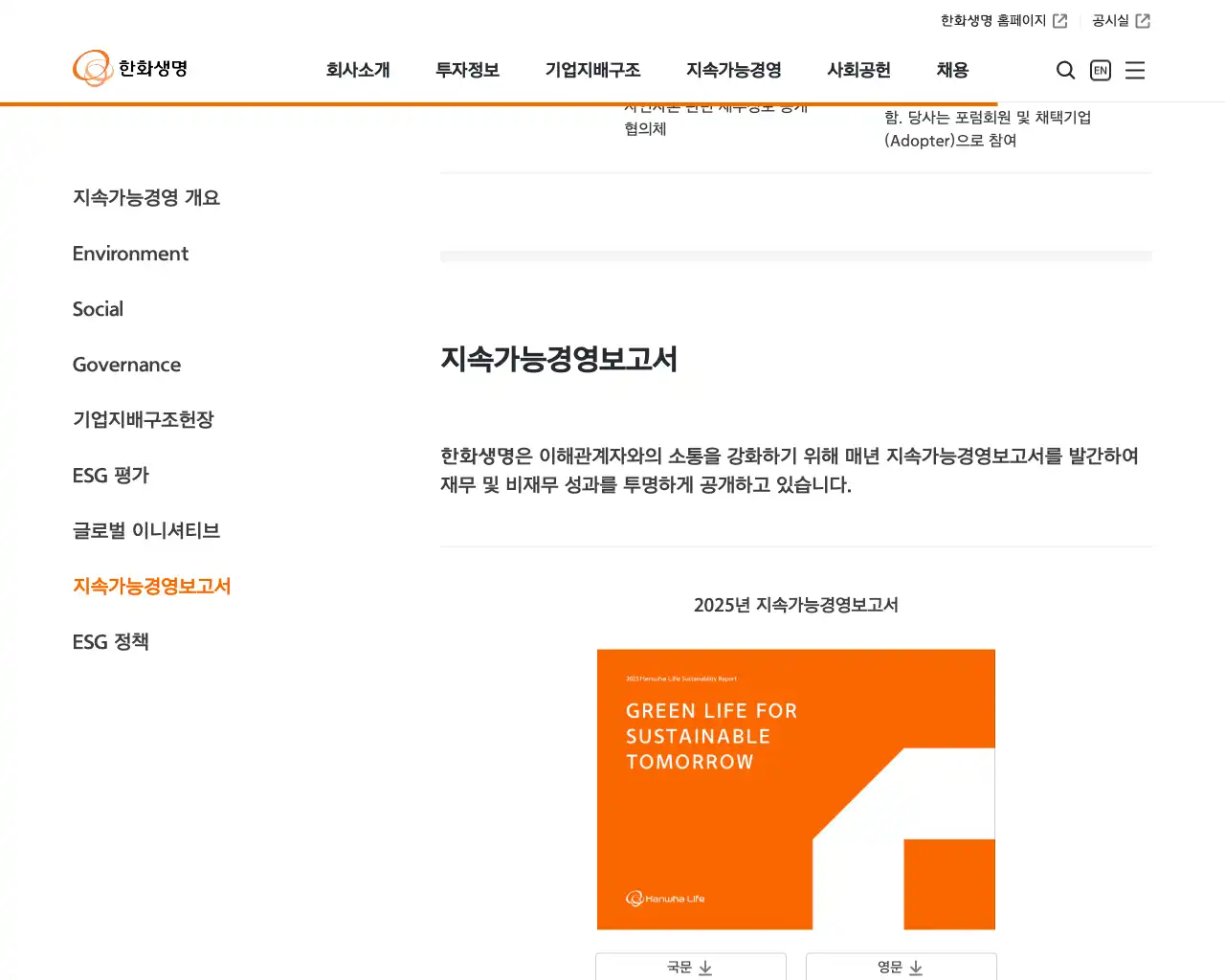Open the 투자정보 menu

coord(467,70)
